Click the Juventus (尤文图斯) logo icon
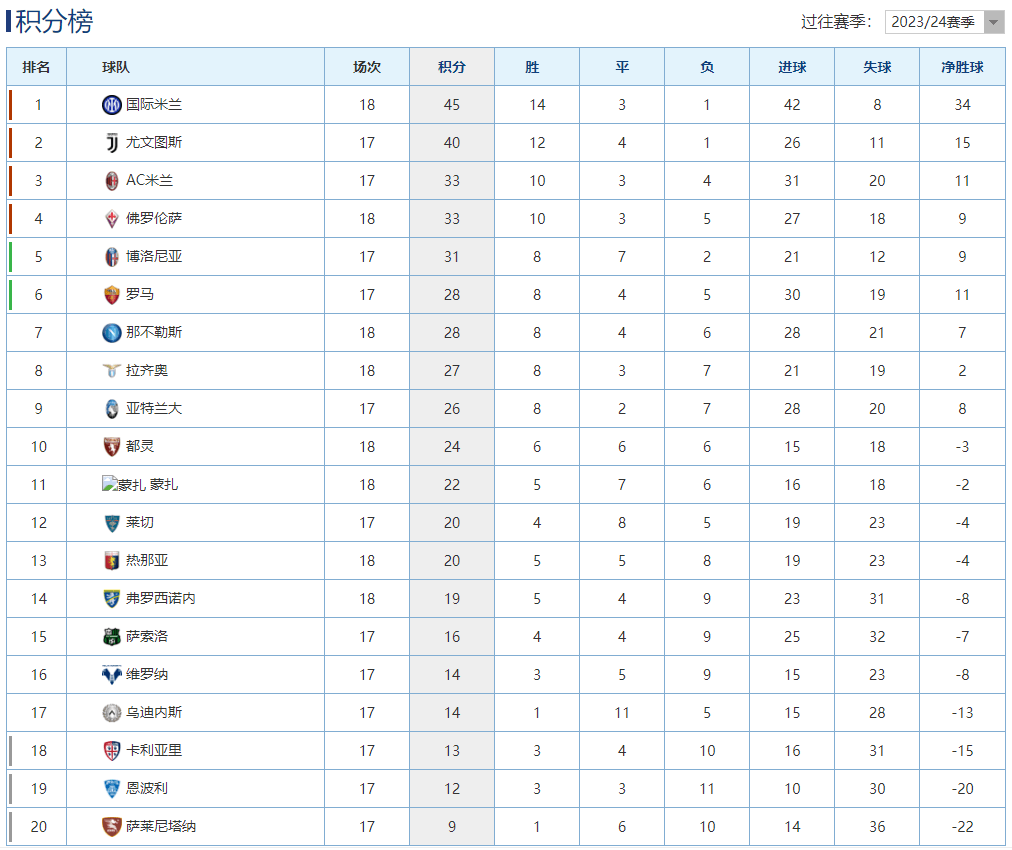The height and width of the screenshot is (850, 1012). point(112,143)
